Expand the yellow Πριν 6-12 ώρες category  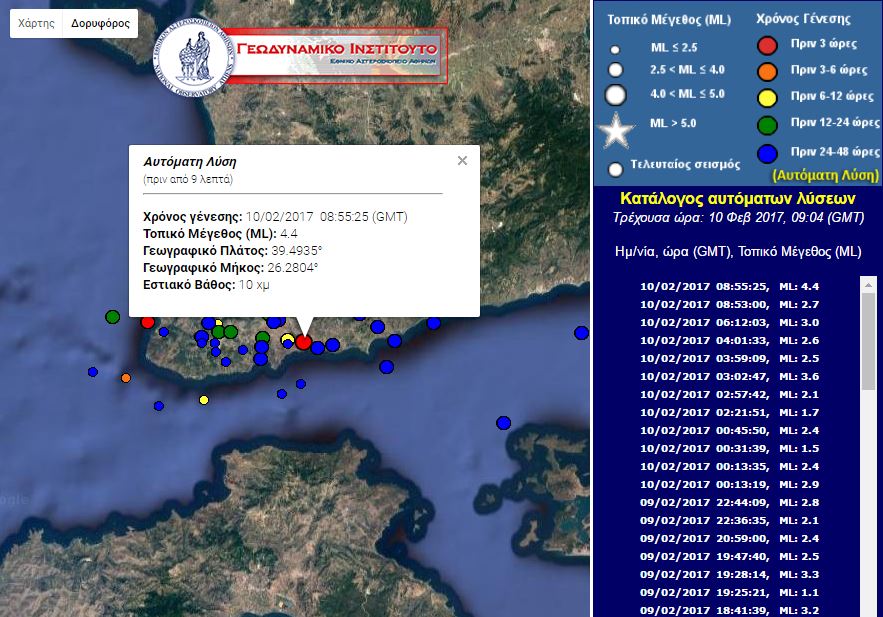(766, 97)
